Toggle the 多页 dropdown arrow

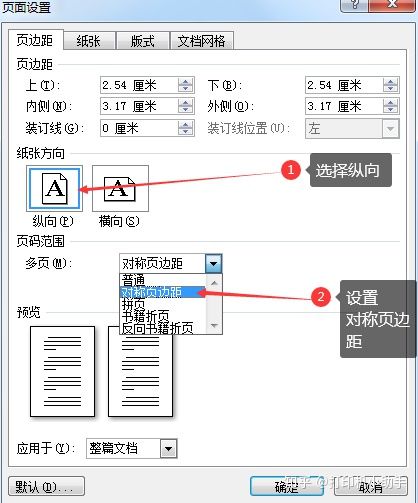(x=214, y=263)
